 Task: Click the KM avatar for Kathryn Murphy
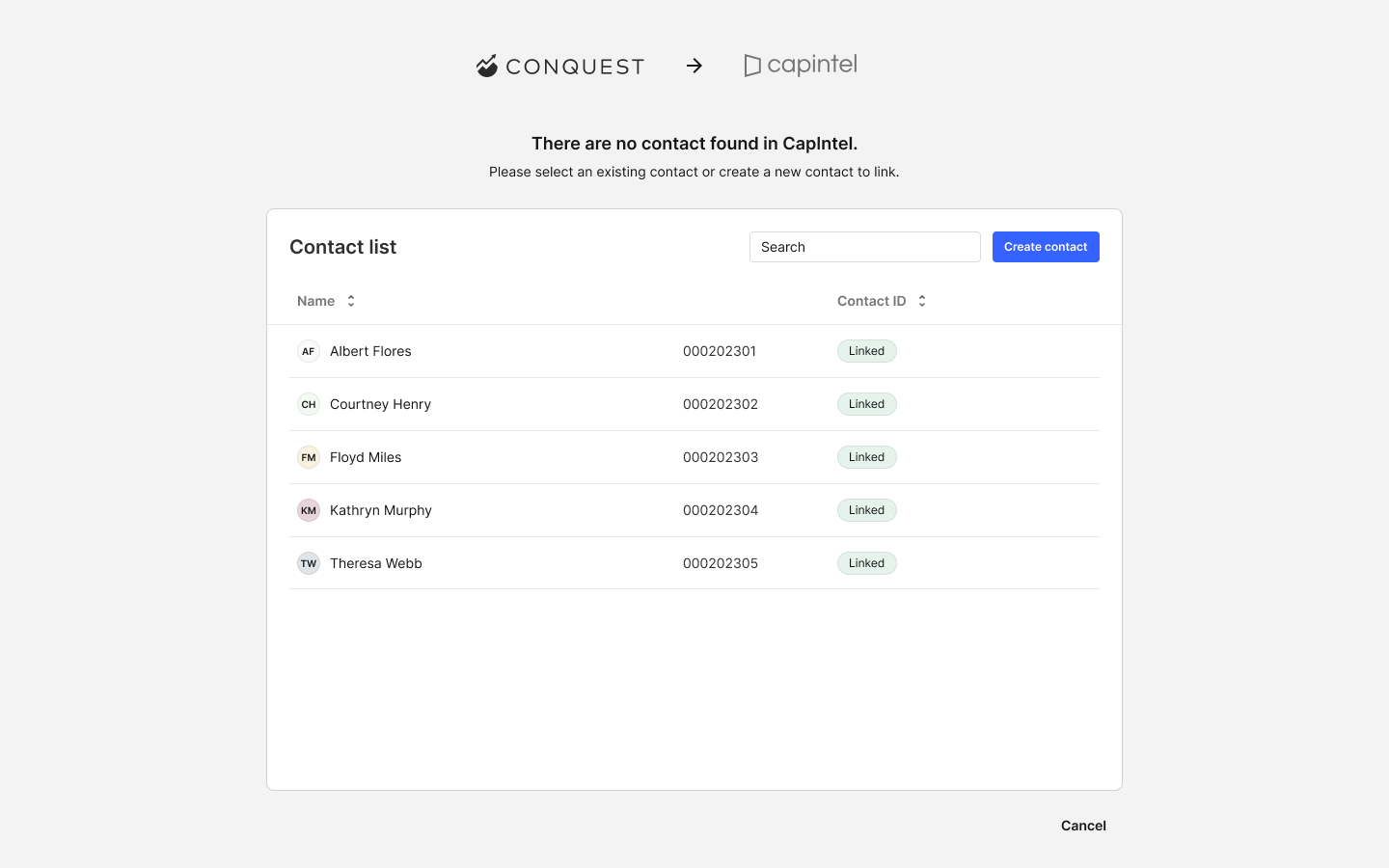tap(309, 510)
